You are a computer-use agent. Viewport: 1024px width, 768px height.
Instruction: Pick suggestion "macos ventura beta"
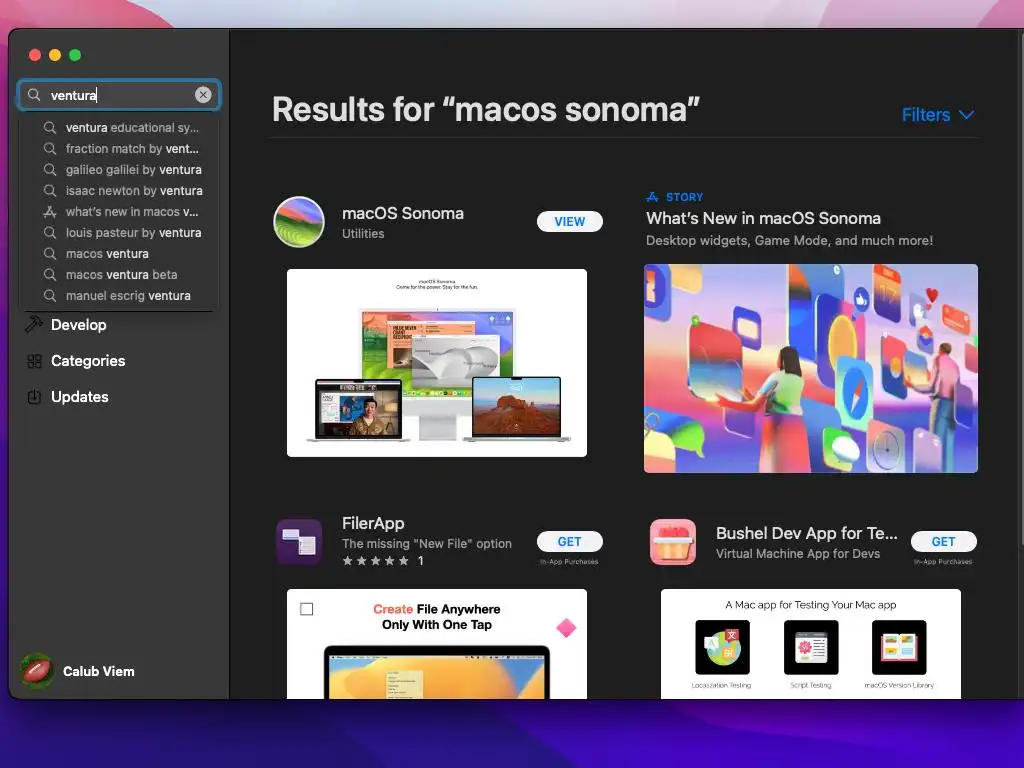[121, 274]
